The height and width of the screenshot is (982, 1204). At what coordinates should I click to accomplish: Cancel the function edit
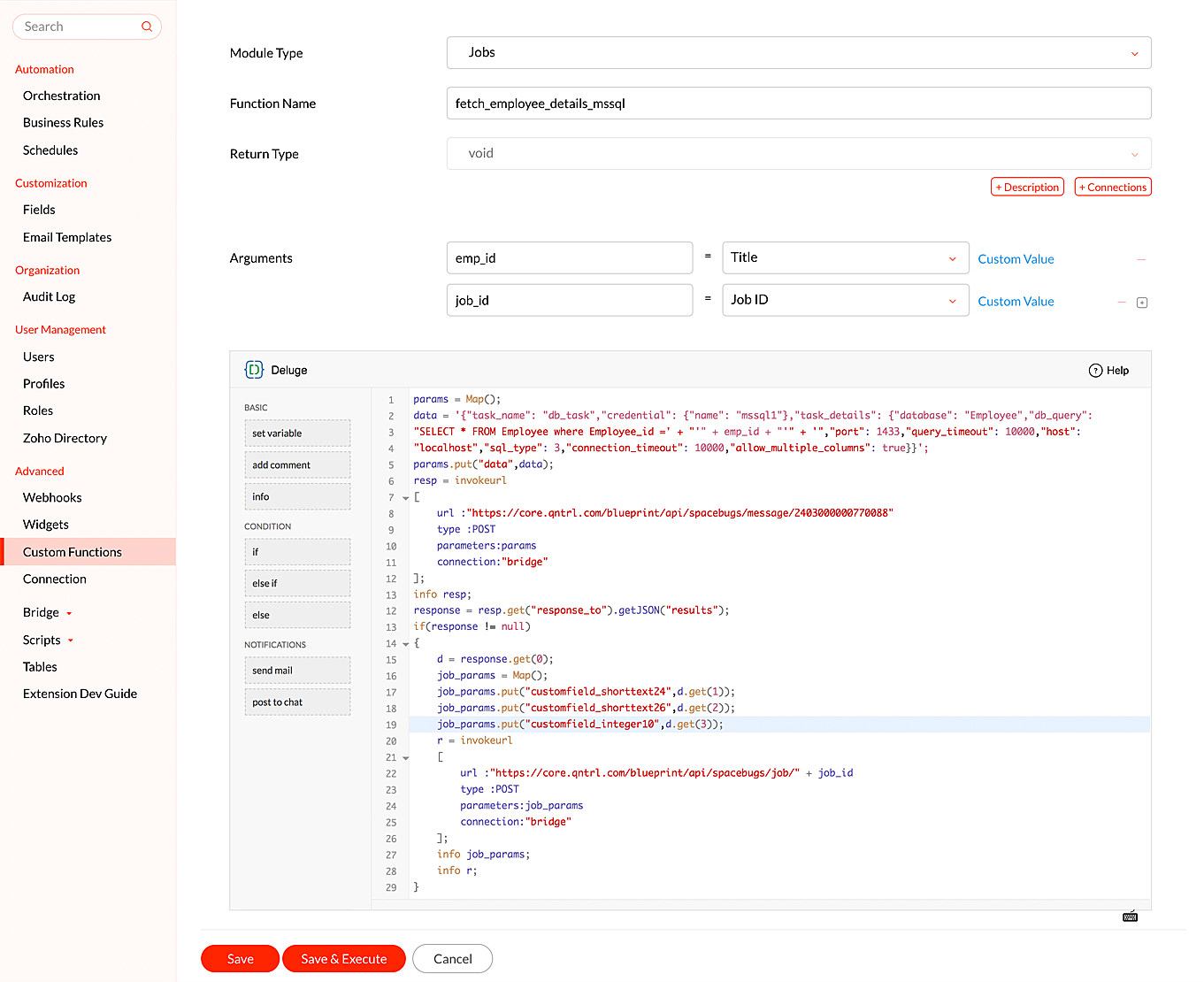(453, 959)
